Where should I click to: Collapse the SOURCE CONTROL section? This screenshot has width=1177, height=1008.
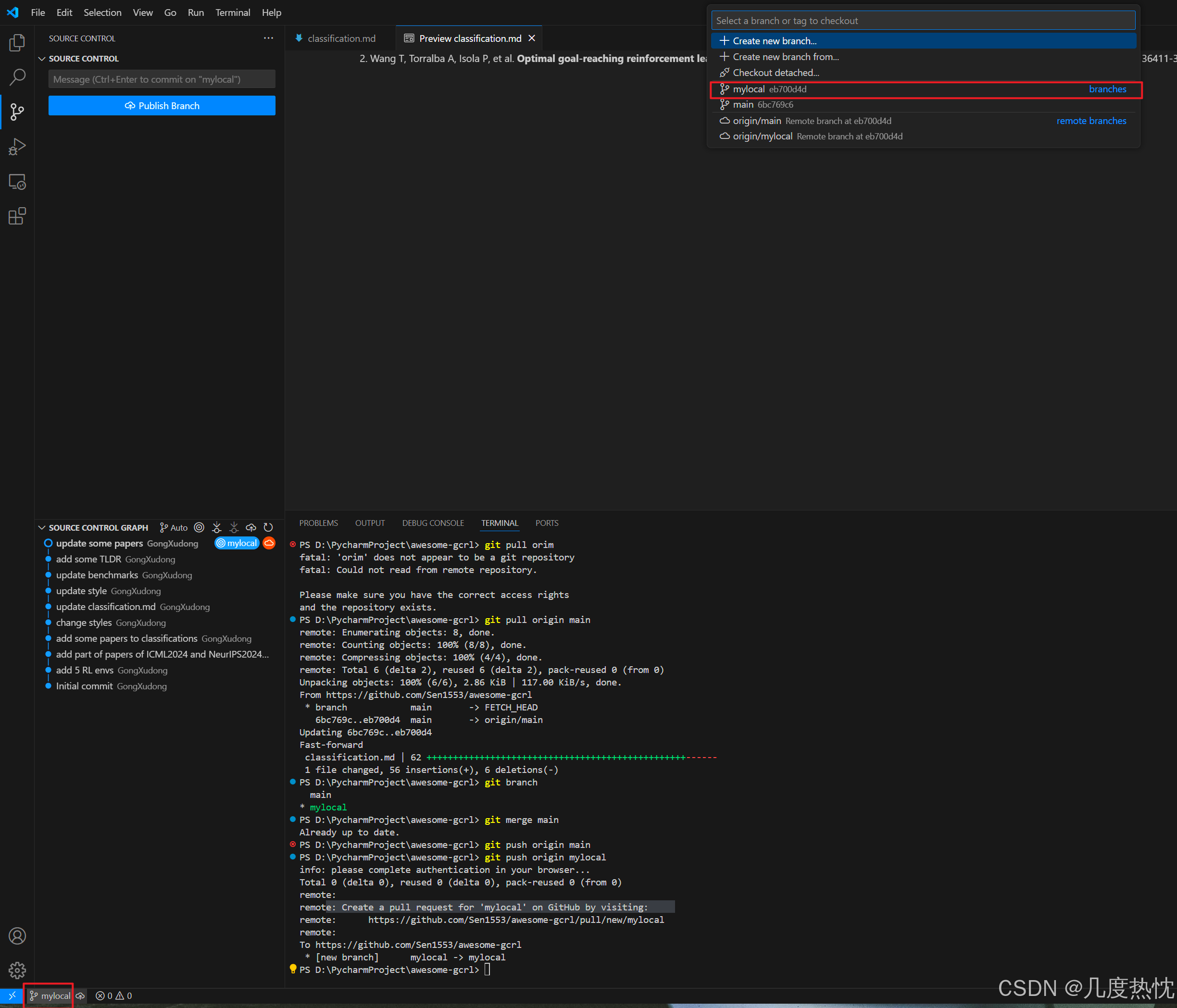(x=41, y=58)
